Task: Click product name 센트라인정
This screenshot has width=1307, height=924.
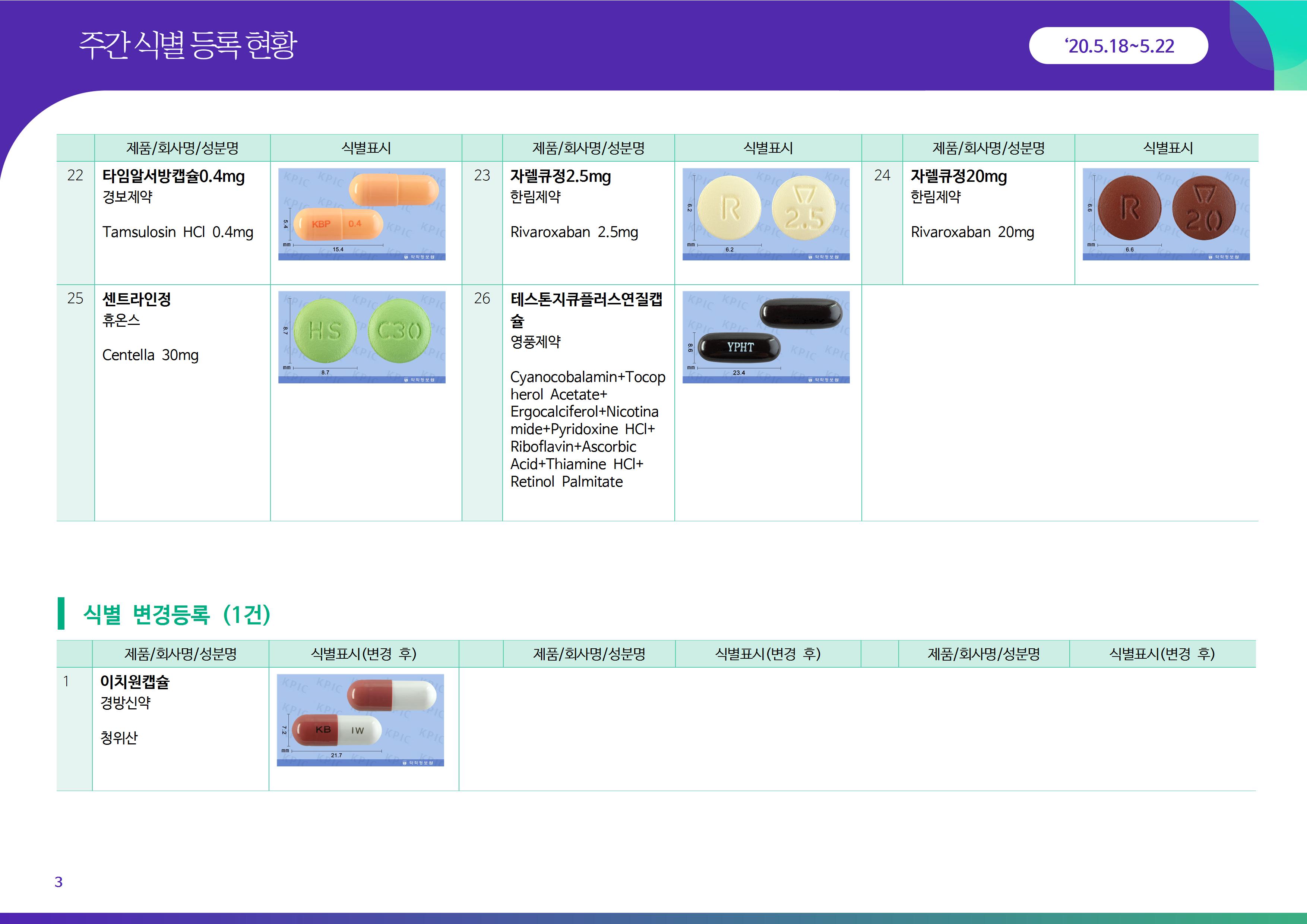Action: pyautogui.click(x=137, y=299)
